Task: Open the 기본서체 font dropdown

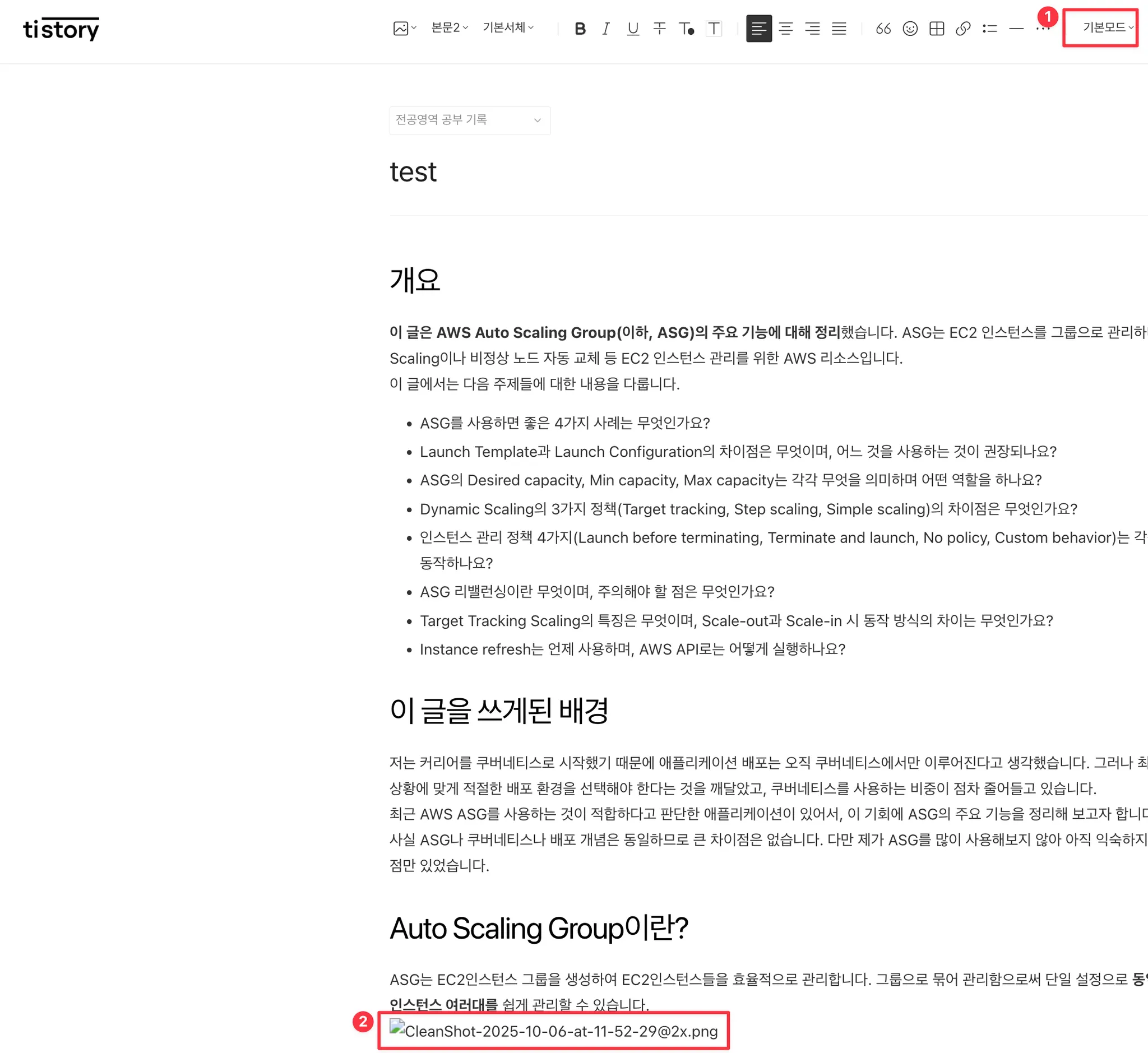Action: pos(507,27)
